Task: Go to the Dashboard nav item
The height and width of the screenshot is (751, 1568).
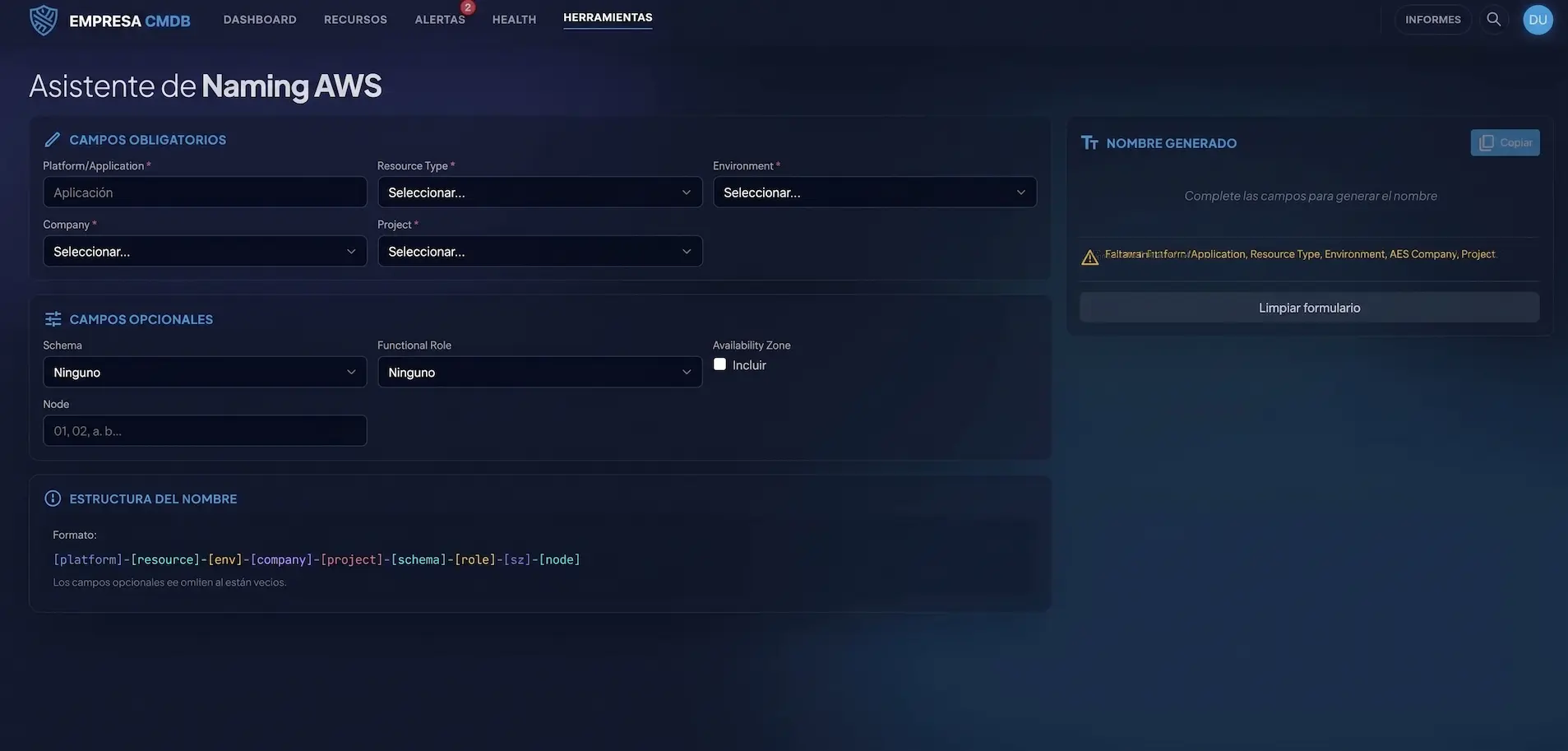Action: tap(260, 20)
